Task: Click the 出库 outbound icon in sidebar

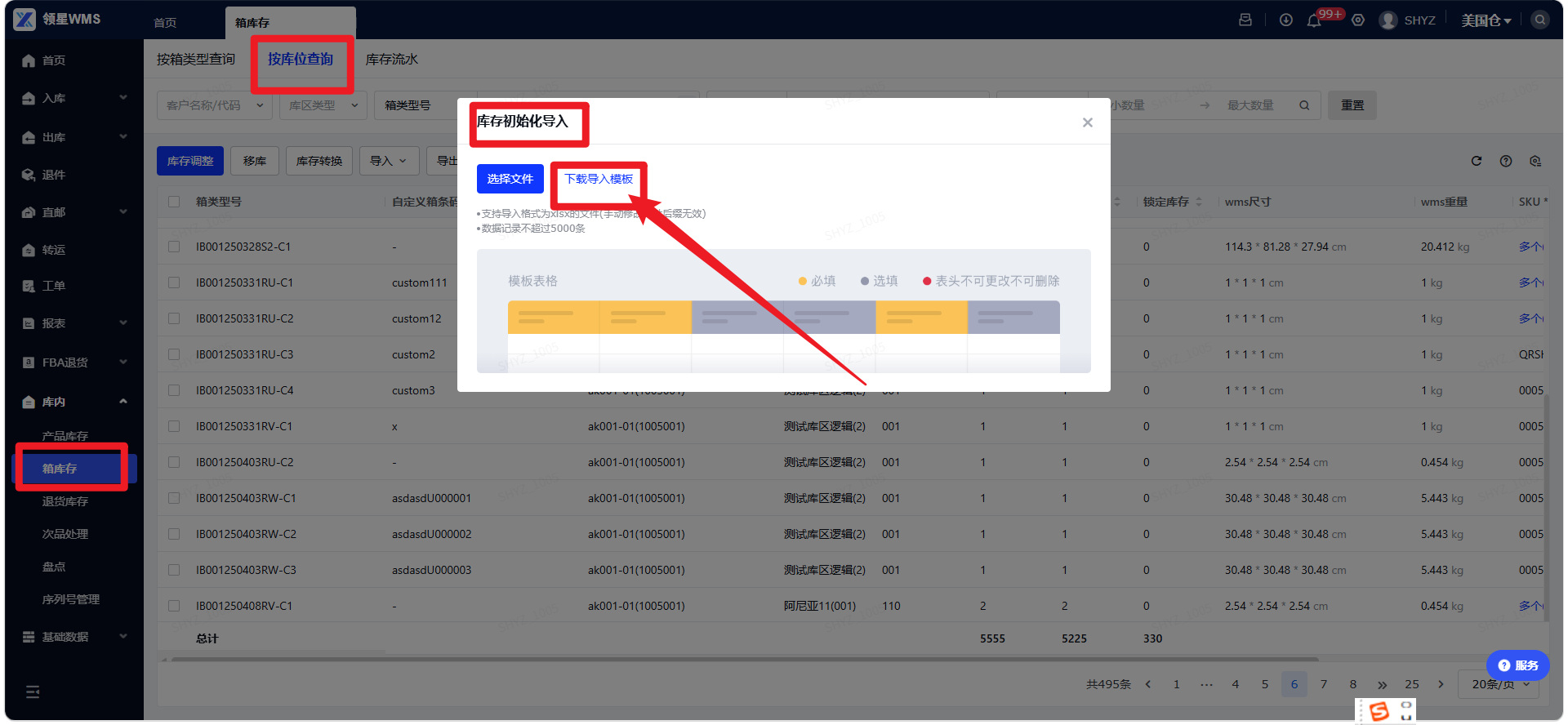Action: click(x=29, y=137)
